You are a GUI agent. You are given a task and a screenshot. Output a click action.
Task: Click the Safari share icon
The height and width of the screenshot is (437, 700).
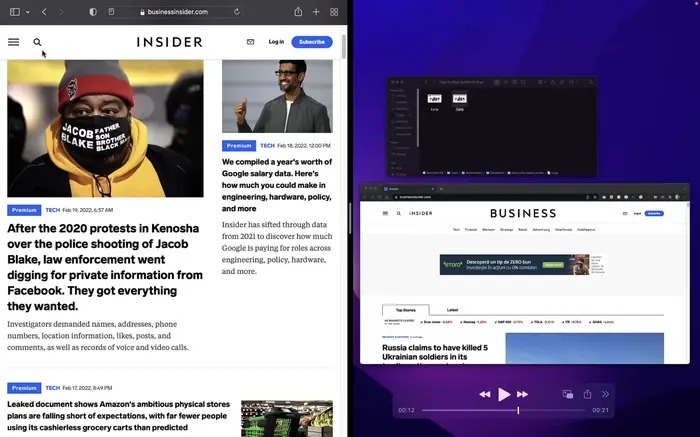click(297, 12)
